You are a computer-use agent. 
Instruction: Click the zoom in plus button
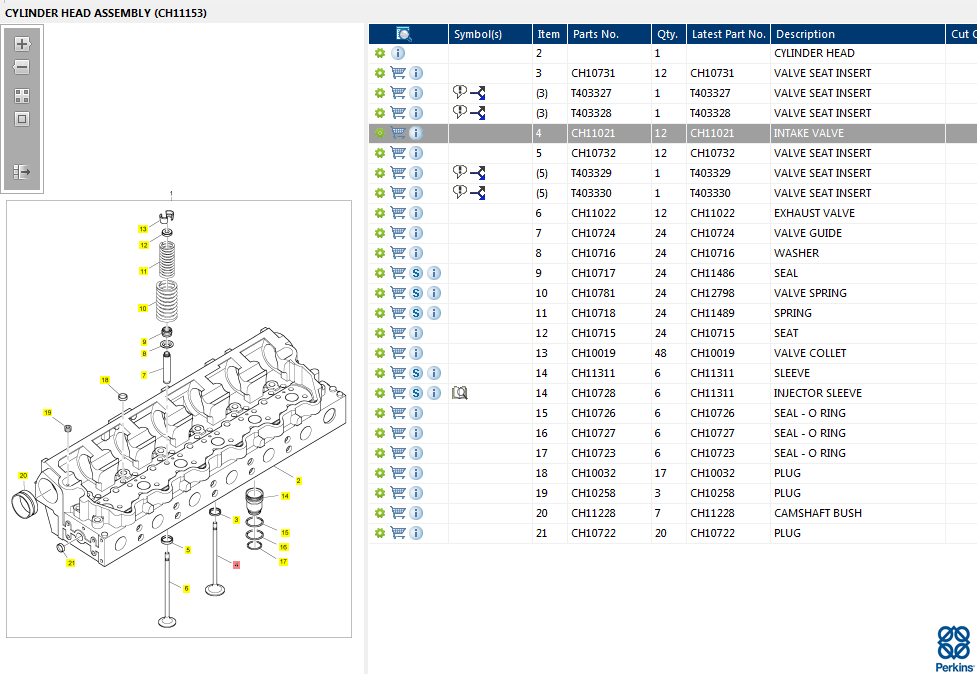coord(22,44)
